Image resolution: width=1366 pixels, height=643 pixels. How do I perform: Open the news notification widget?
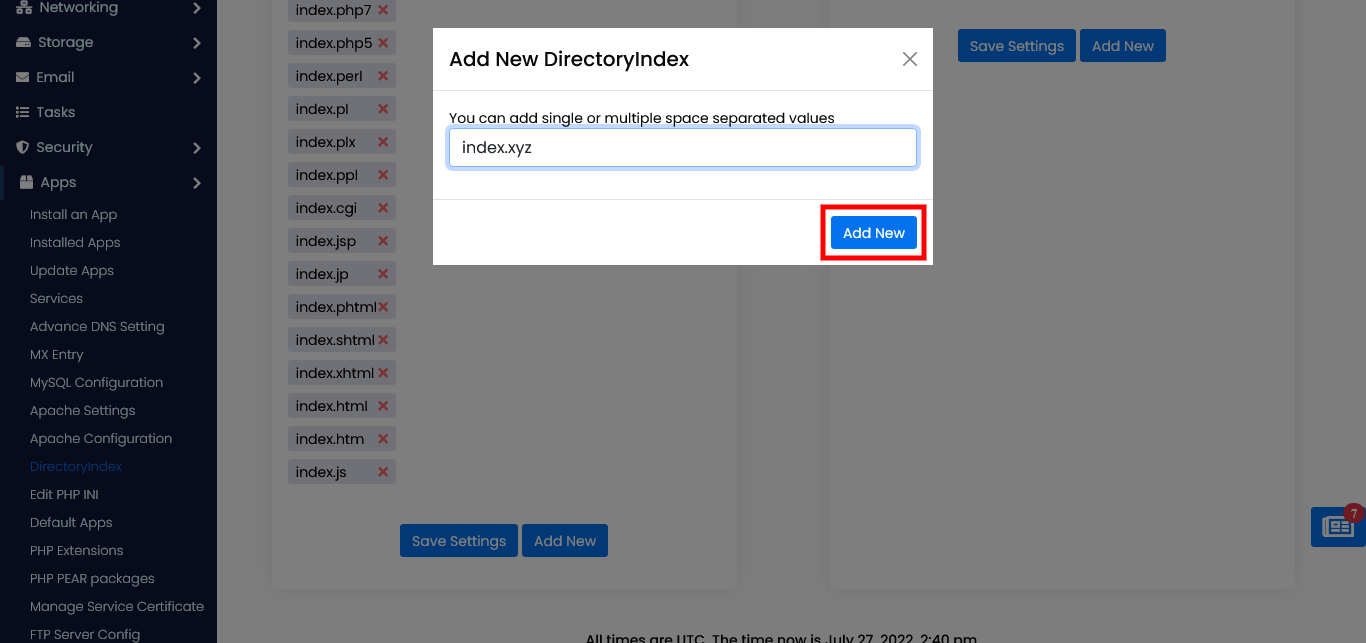click(x=1338, y=526)
